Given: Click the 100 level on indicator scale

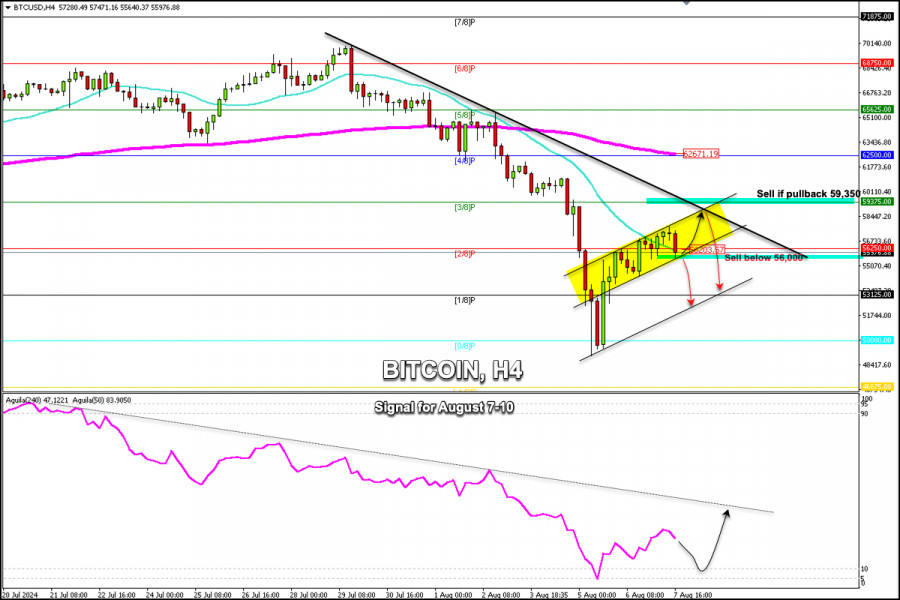Looking at the screenshot, I should [867, 398].
